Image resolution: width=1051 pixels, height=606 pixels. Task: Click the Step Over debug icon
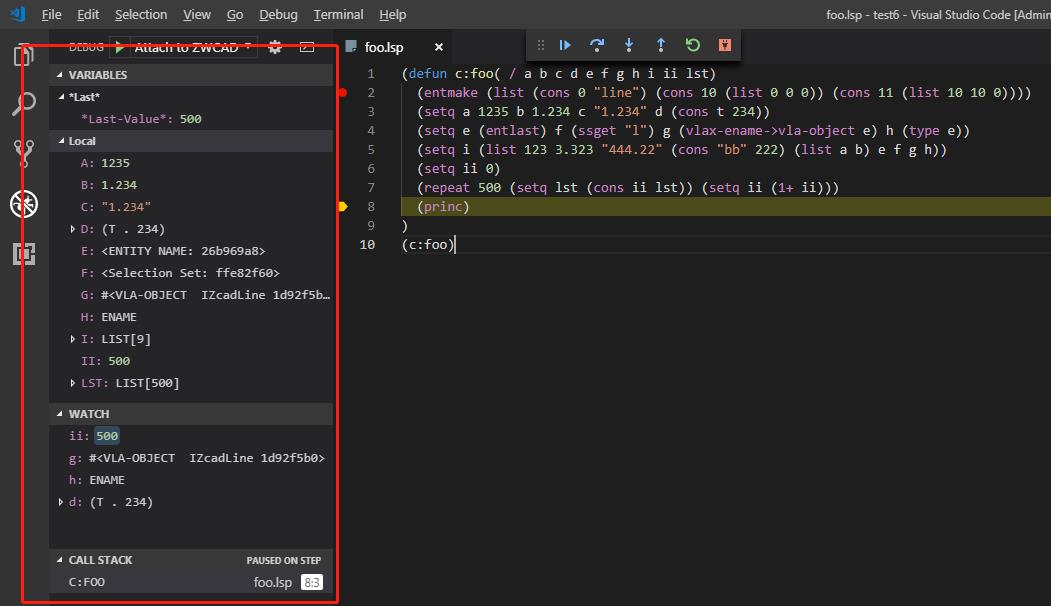597,45
